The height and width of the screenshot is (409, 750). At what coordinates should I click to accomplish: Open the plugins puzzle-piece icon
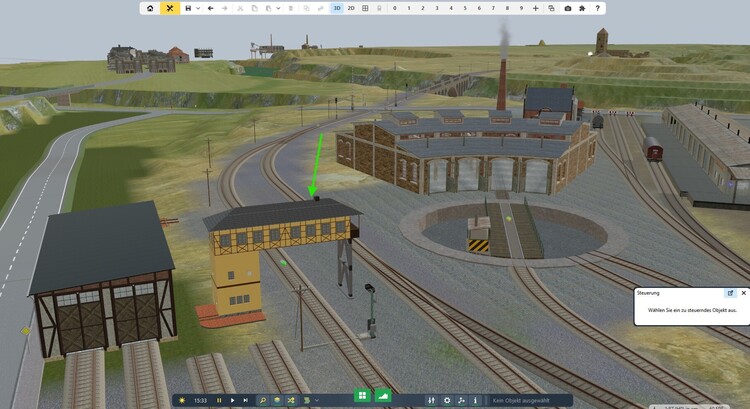pos(583,8)
